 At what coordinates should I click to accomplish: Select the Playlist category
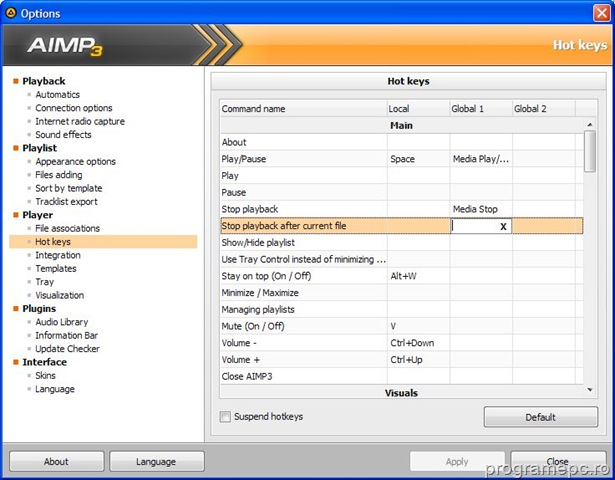pyautogui.click(x=39, y=148)
